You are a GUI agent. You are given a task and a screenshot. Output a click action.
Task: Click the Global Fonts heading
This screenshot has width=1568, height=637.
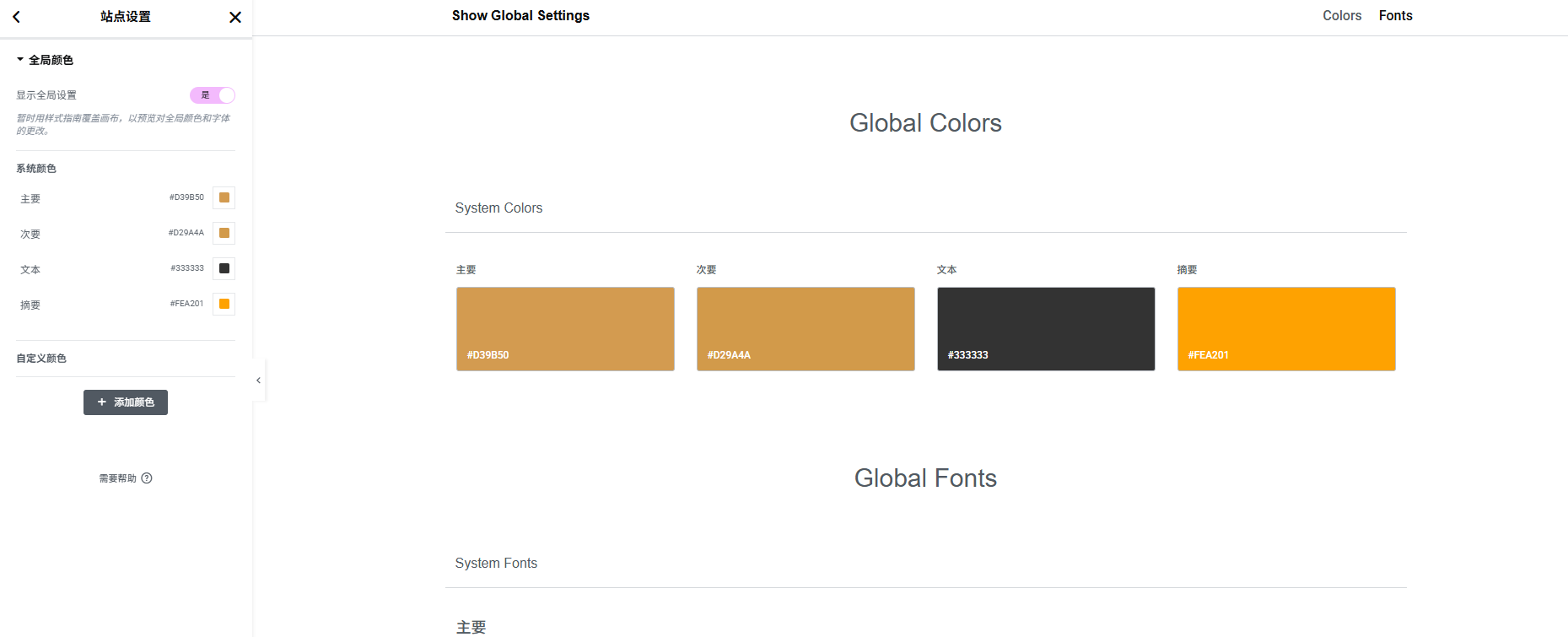[x=925, y=478]
